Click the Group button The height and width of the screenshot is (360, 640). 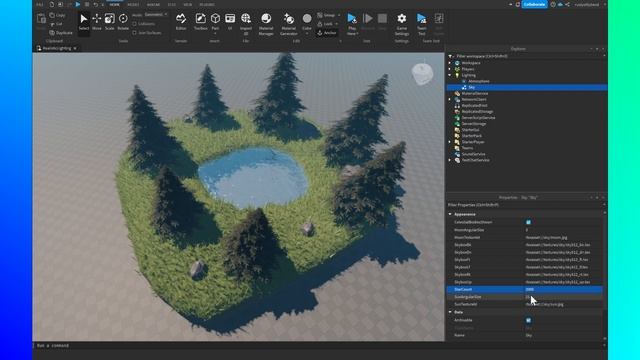(x=327, y=15)
